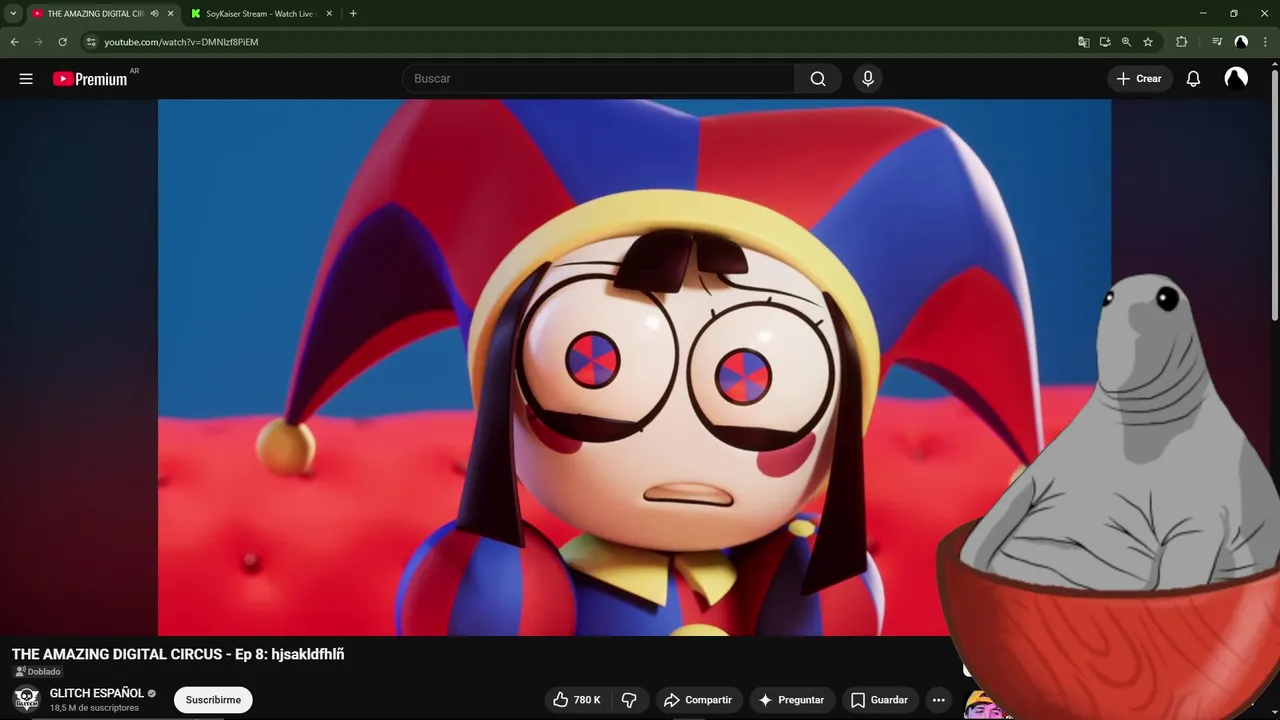The height and width of the screenshot is (720, 1280).
Task: Mute the YouTube tab audio icon
Action: (x=154, y=14)
